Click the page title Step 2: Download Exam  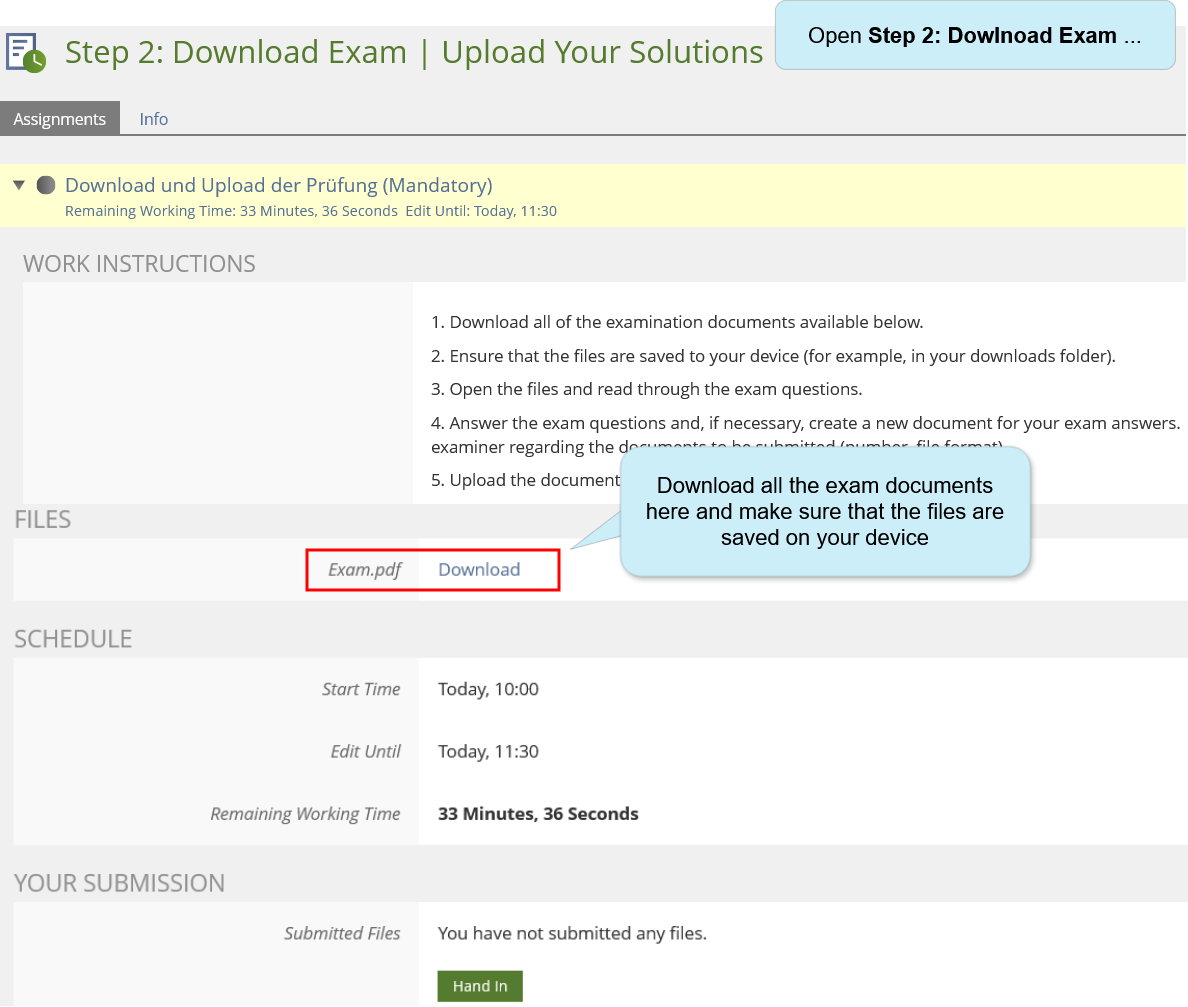click(413, 52)
